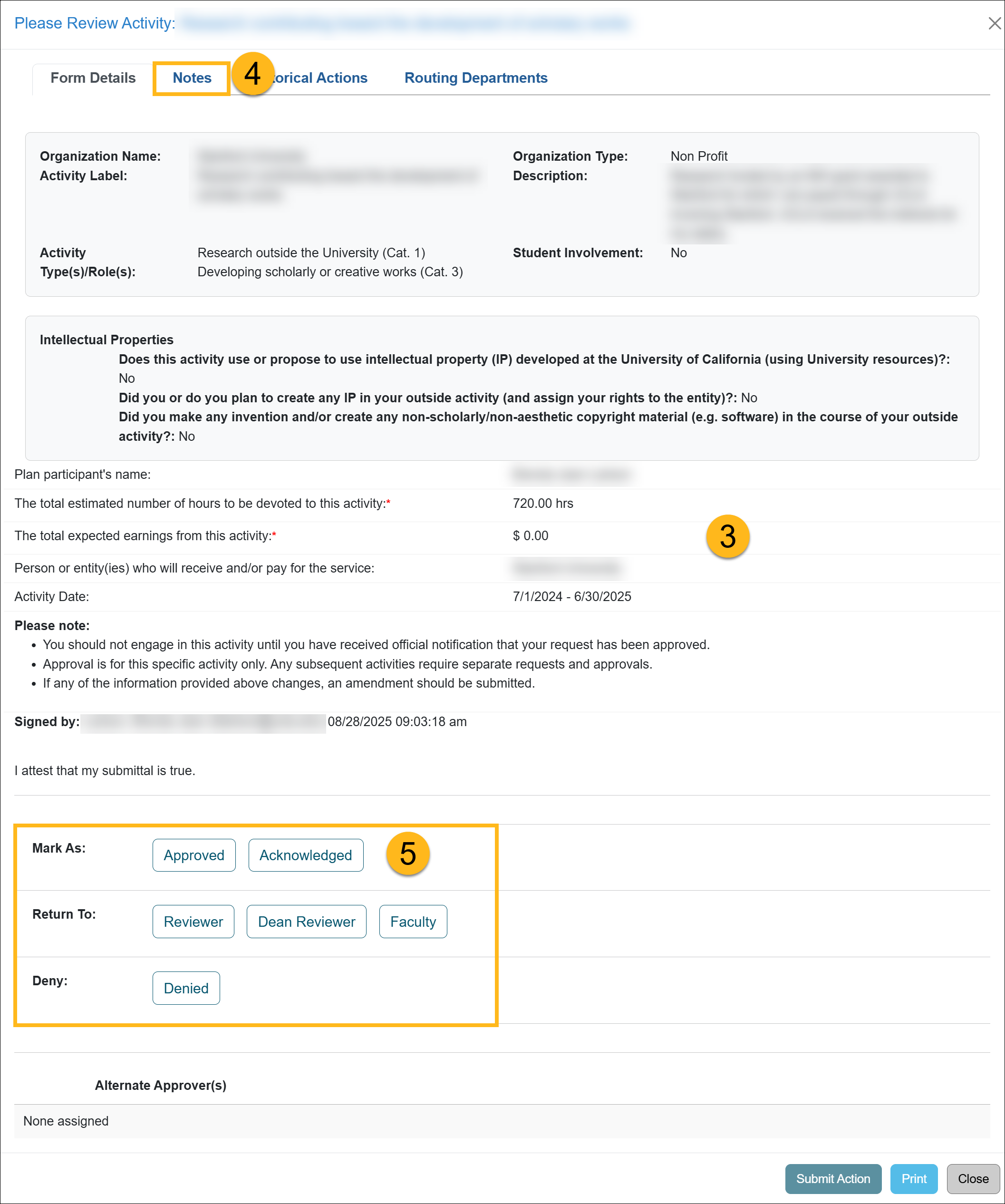Return form to Dean Reviewer
The width and height of the screenshot is (1005, 1204).
point(306,922)
